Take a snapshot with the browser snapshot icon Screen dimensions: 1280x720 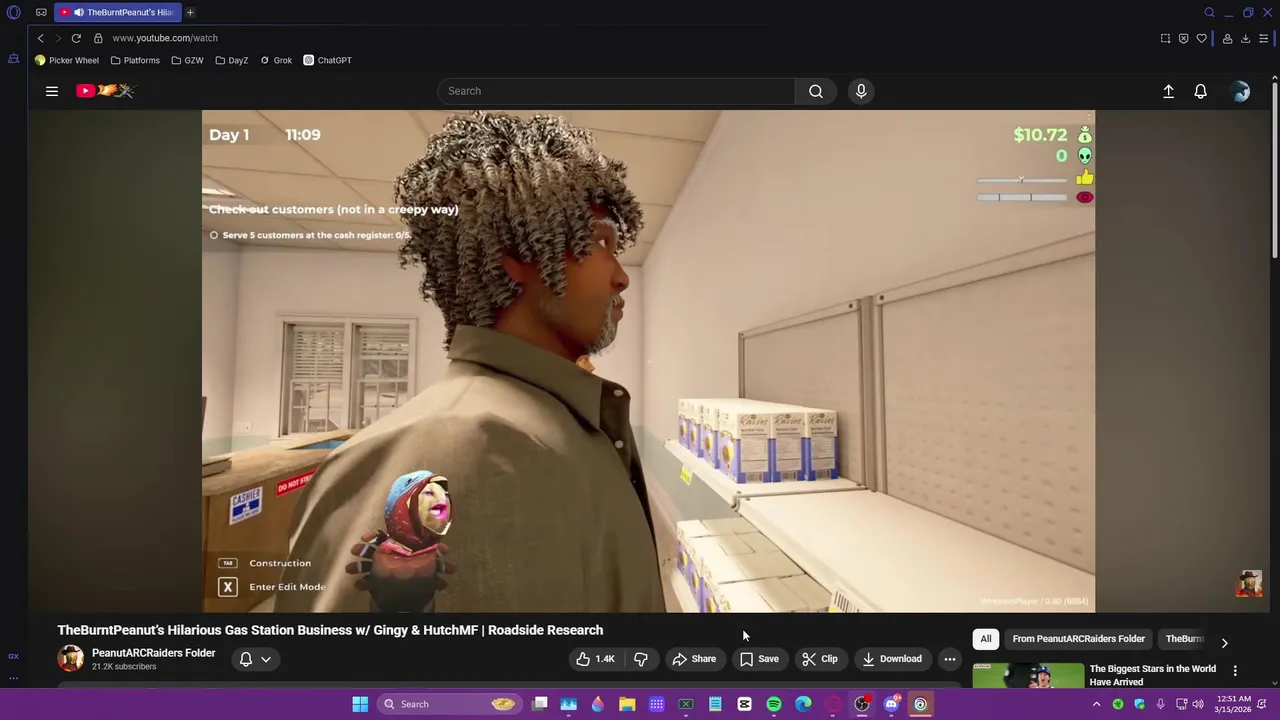(1165, 38)
